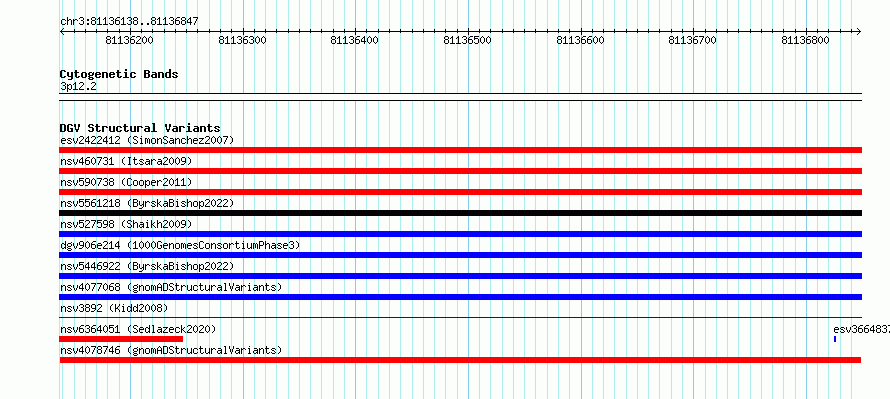This screenshot has width=890, height=399.
Task: Click the nsv590738 (Cooper2011) label
Action: click(x=126, y=182)
